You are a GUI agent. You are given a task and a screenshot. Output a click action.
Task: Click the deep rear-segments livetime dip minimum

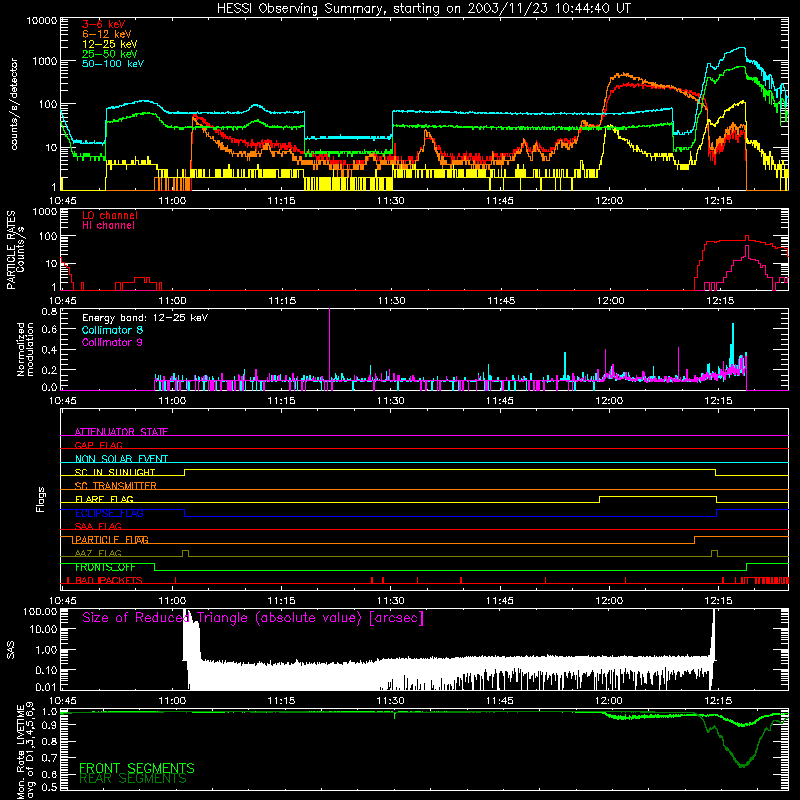(x=742, y=765)
